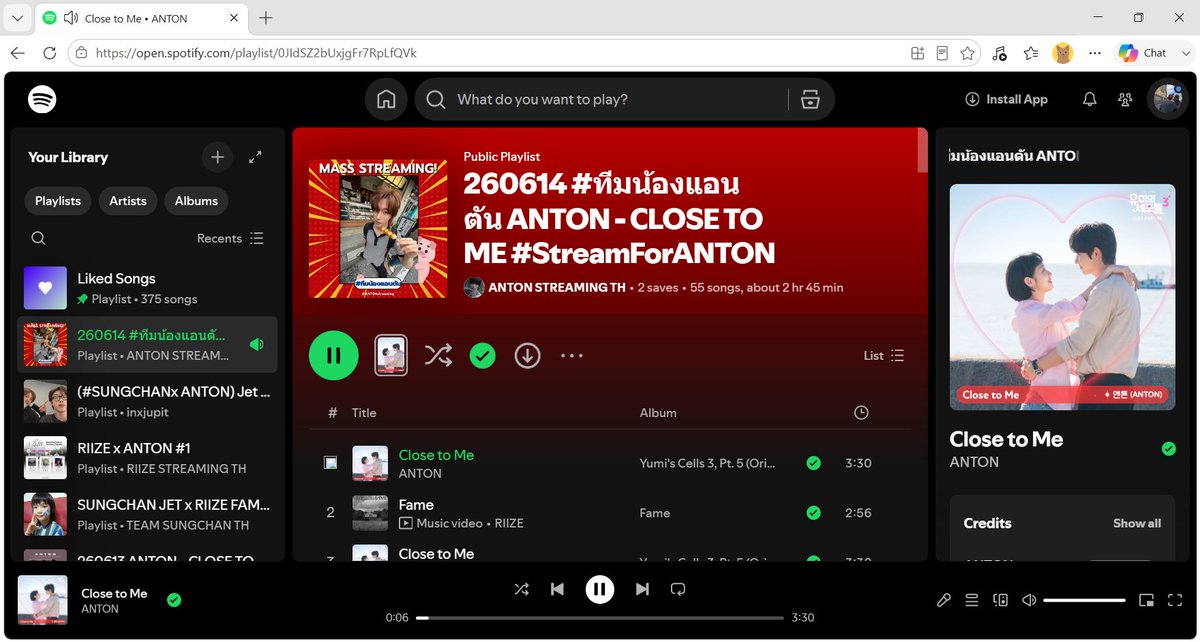Toggle the playing speaker icon on active playlist

point(257,344)
